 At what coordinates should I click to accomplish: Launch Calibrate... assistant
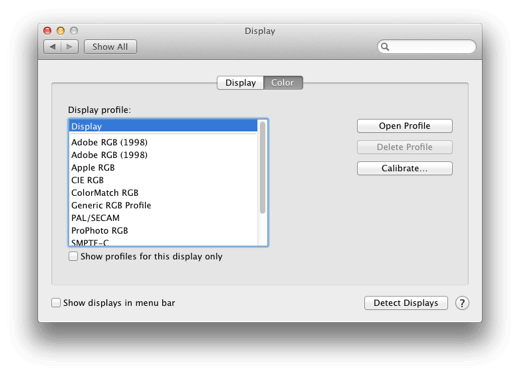pos(405,168)
